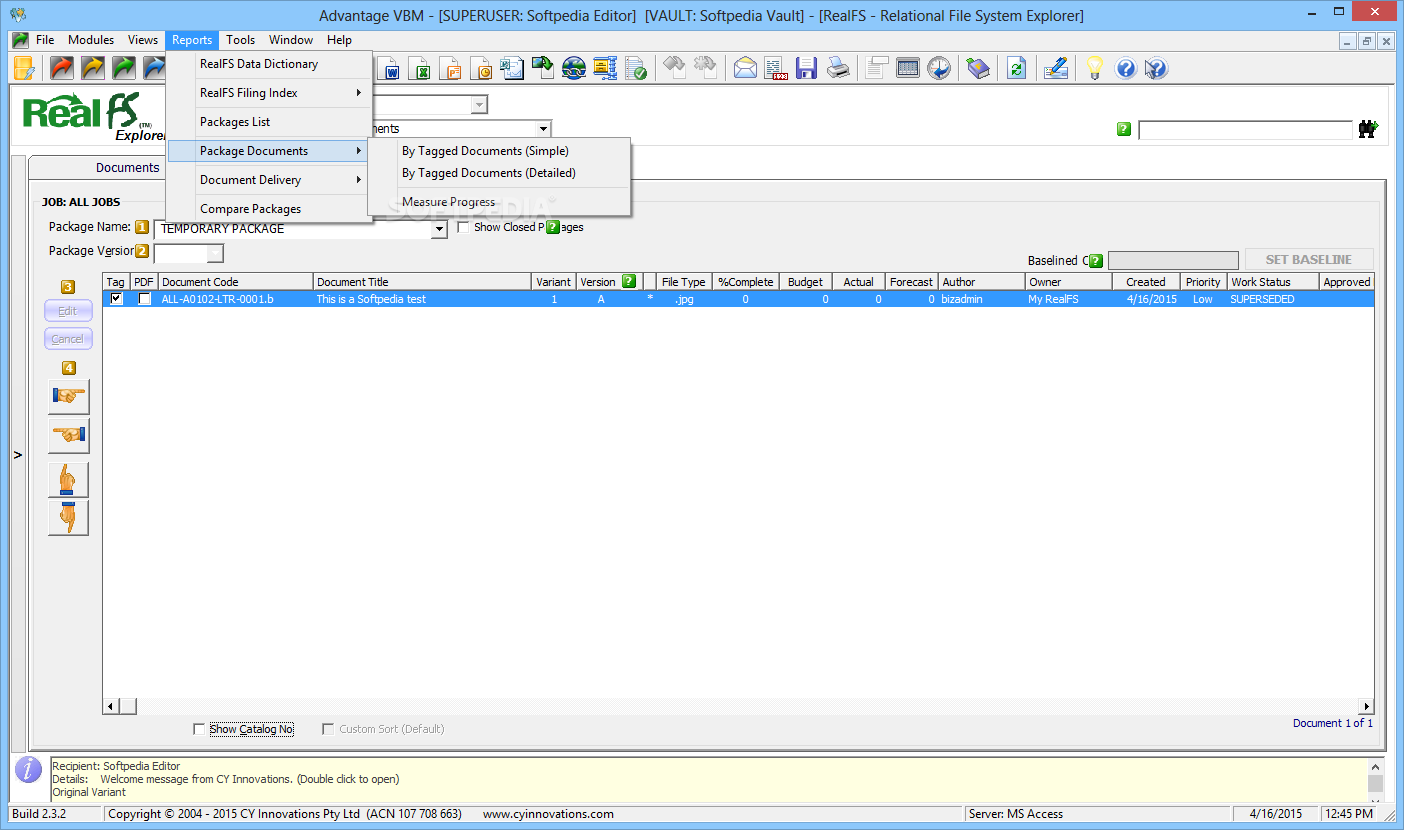1404x830 pixels.
Task: Click the green help icon beside the search field
Action: pos(1124,129)
